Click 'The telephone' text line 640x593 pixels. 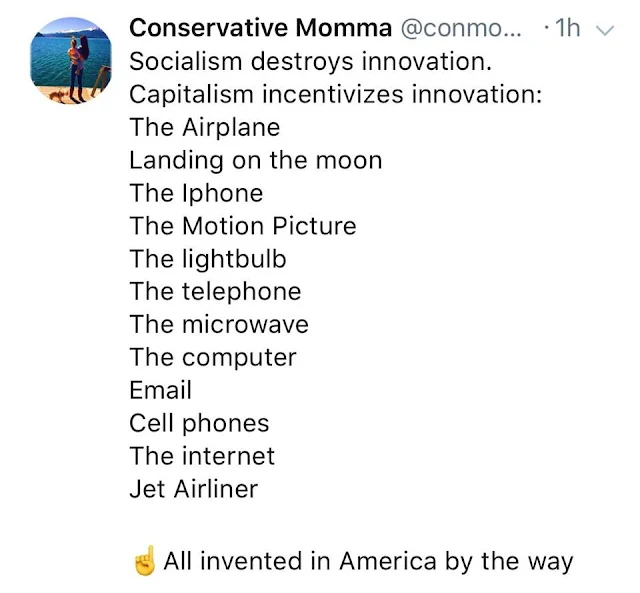pyautogui.click(x=215, y=292)
